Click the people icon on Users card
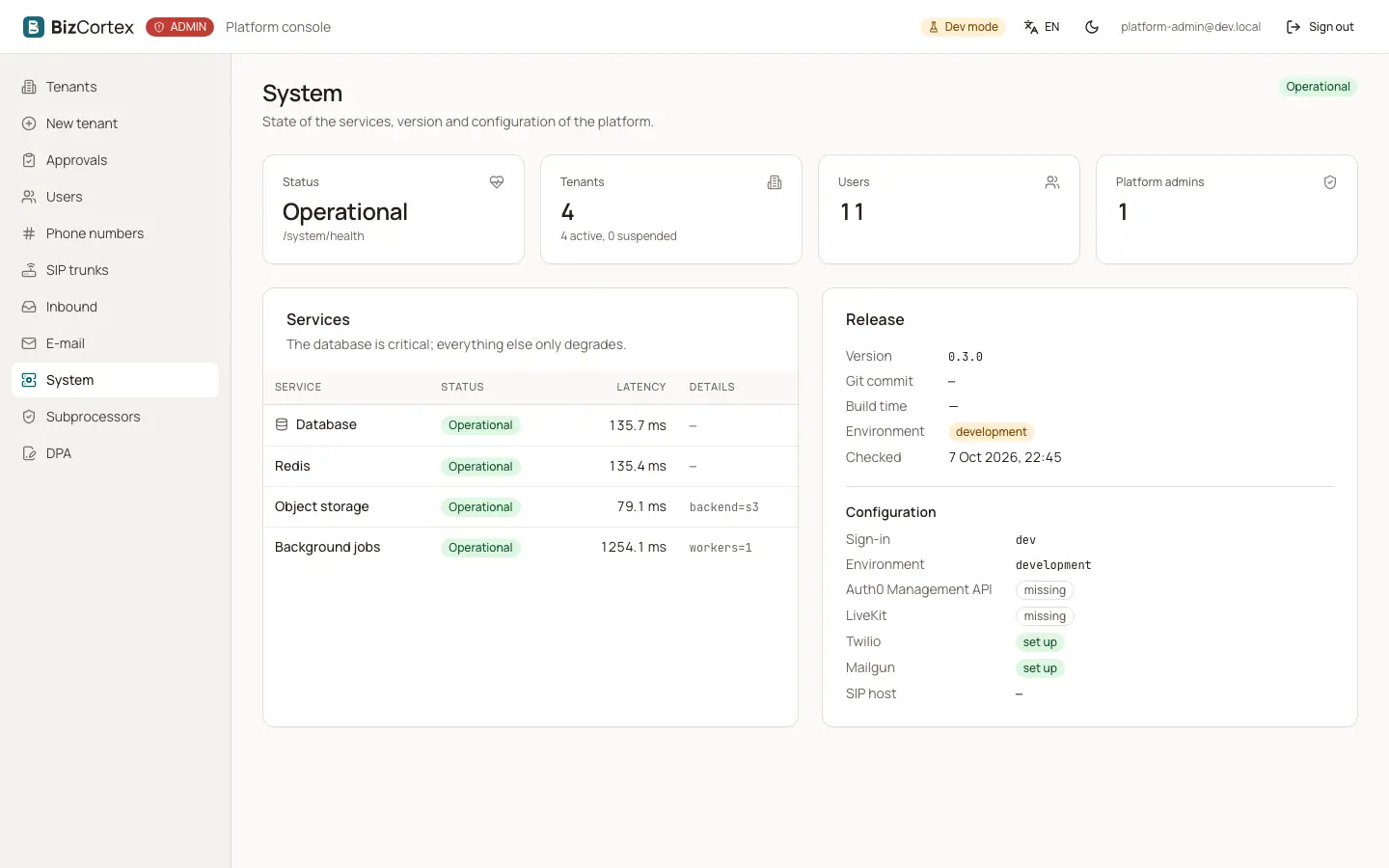This screenshot has width=1389, height=868. coord(1052,182)
